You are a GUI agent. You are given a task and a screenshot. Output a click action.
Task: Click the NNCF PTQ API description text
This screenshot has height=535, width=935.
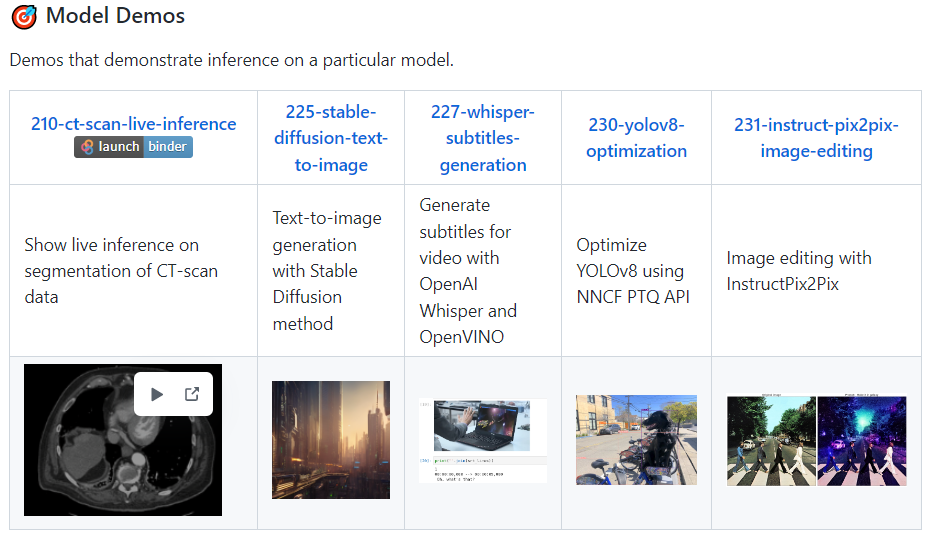point(632,271)
